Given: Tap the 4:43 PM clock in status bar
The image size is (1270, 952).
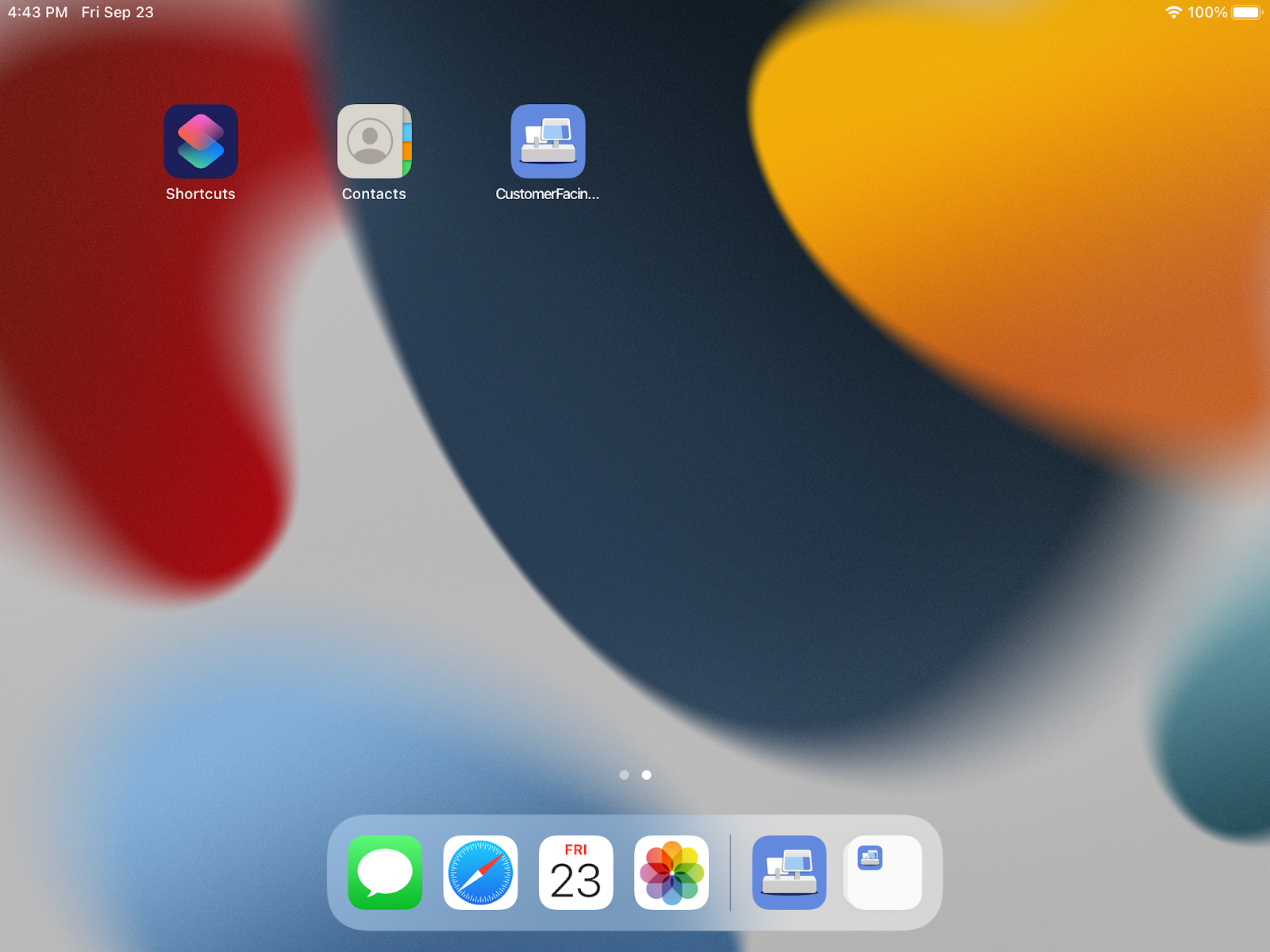Looking at the screenshot, I should (37, 13).
